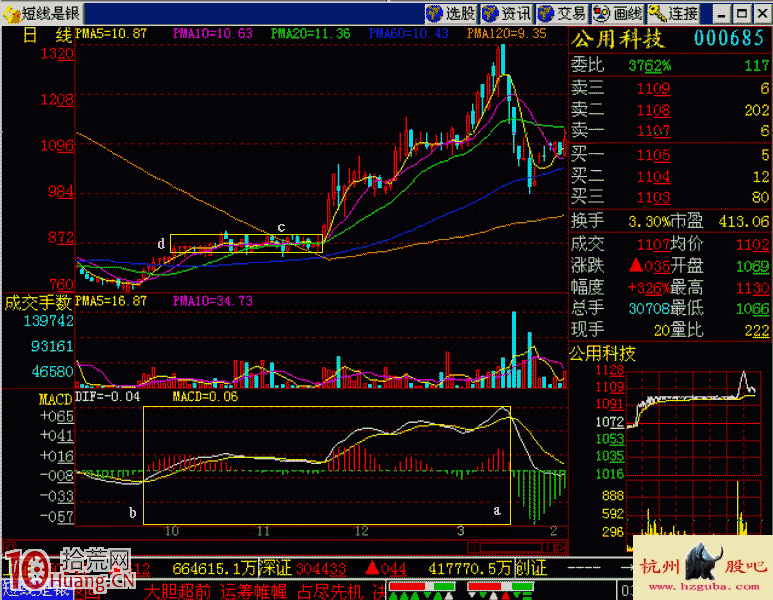This screenshot has height=600, width=773.
Task: Click the 最低 low price 1066
Action: coord(752,309)
